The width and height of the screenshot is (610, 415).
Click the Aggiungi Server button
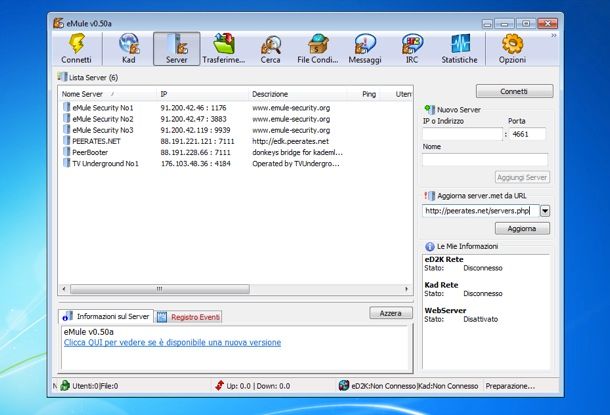click(522, 177)
